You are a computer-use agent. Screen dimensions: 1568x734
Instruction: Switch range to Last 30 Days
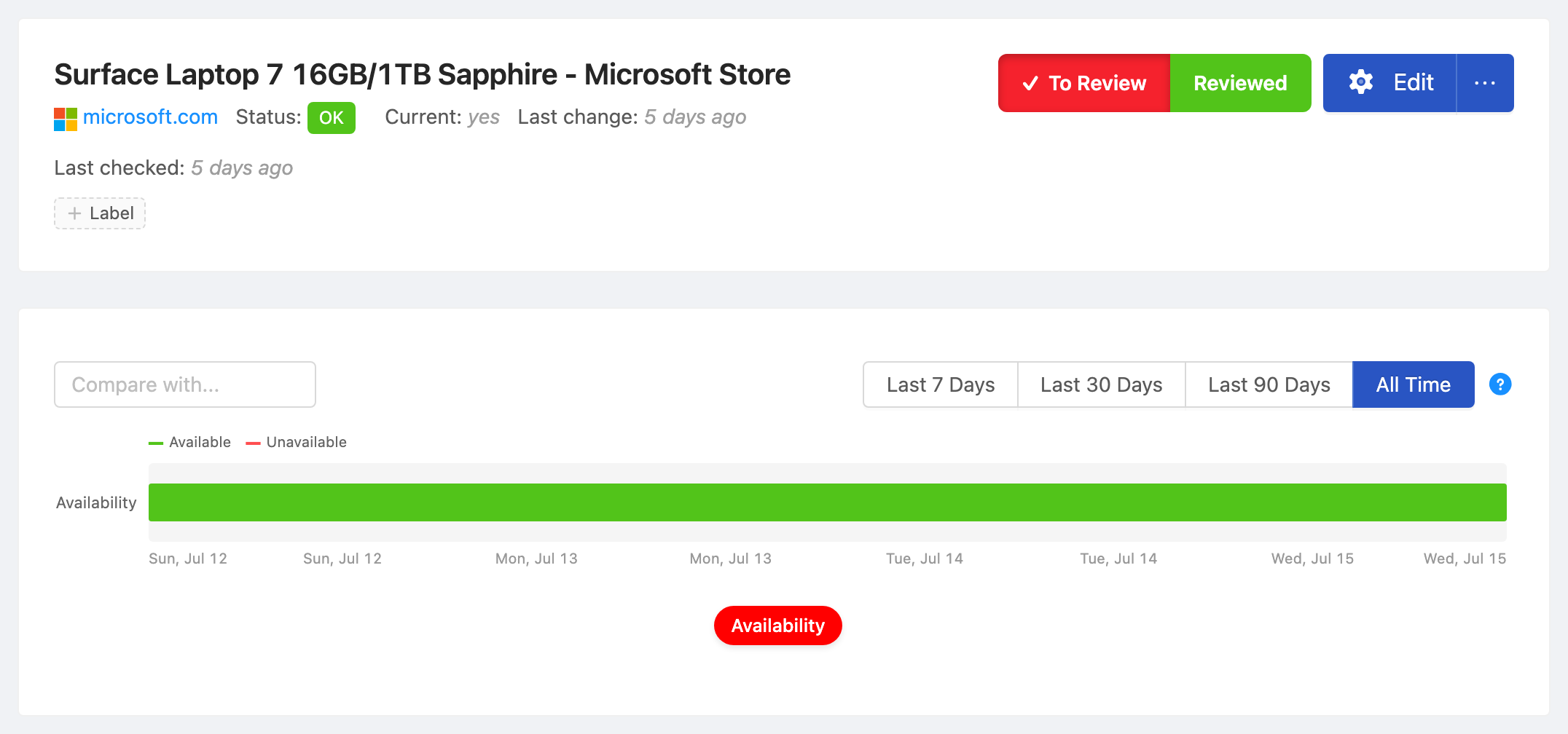1102,384
